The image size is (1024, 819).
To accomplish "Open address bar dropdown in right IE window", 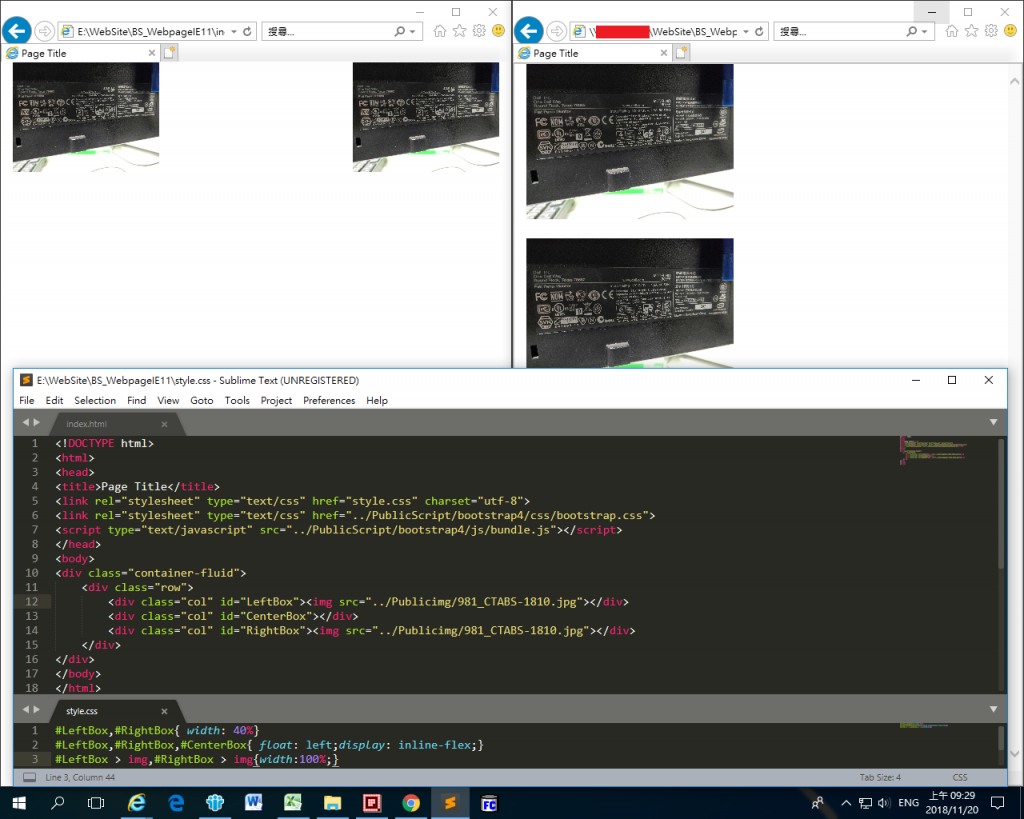I will (746, 31).
